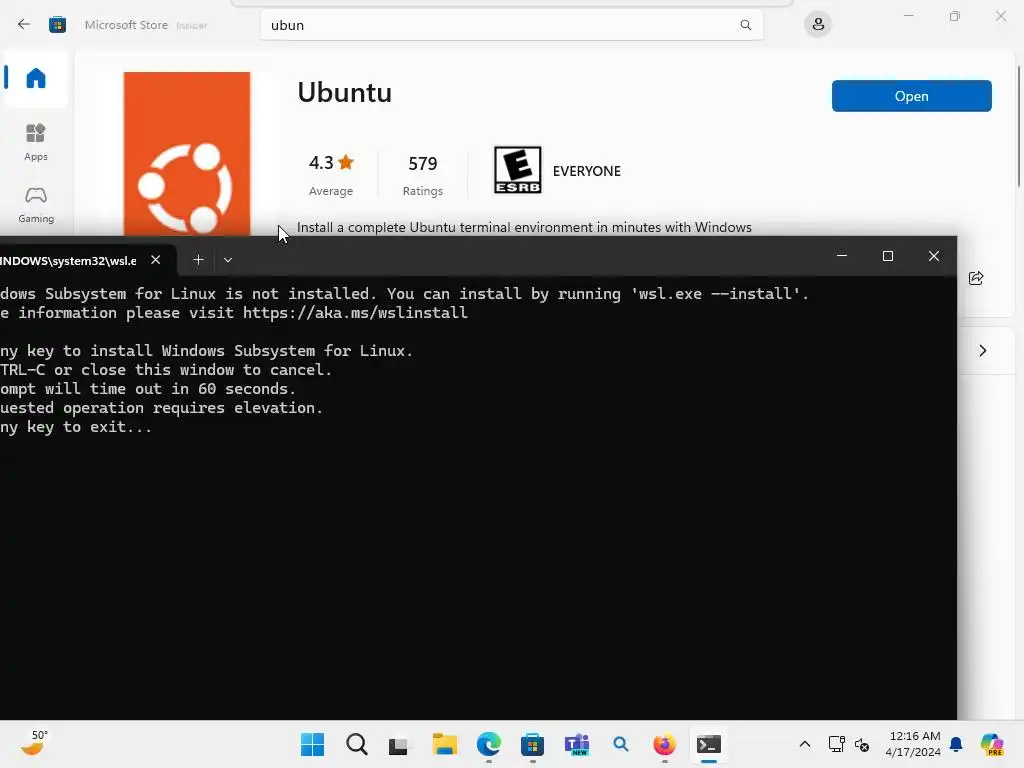
Task: Click 'wsl.exe --install' text in terminal
Action: click(715, 294)
